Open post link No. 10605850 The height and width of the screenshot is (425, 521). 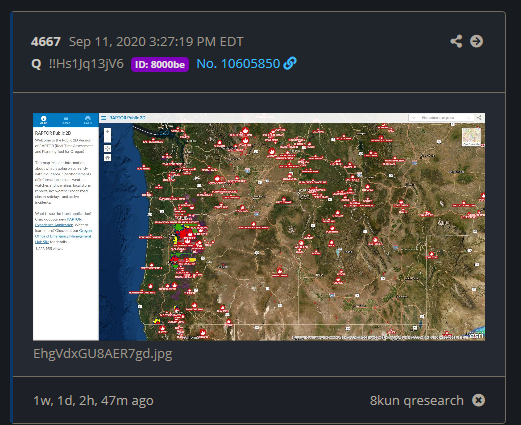point(238,64)
